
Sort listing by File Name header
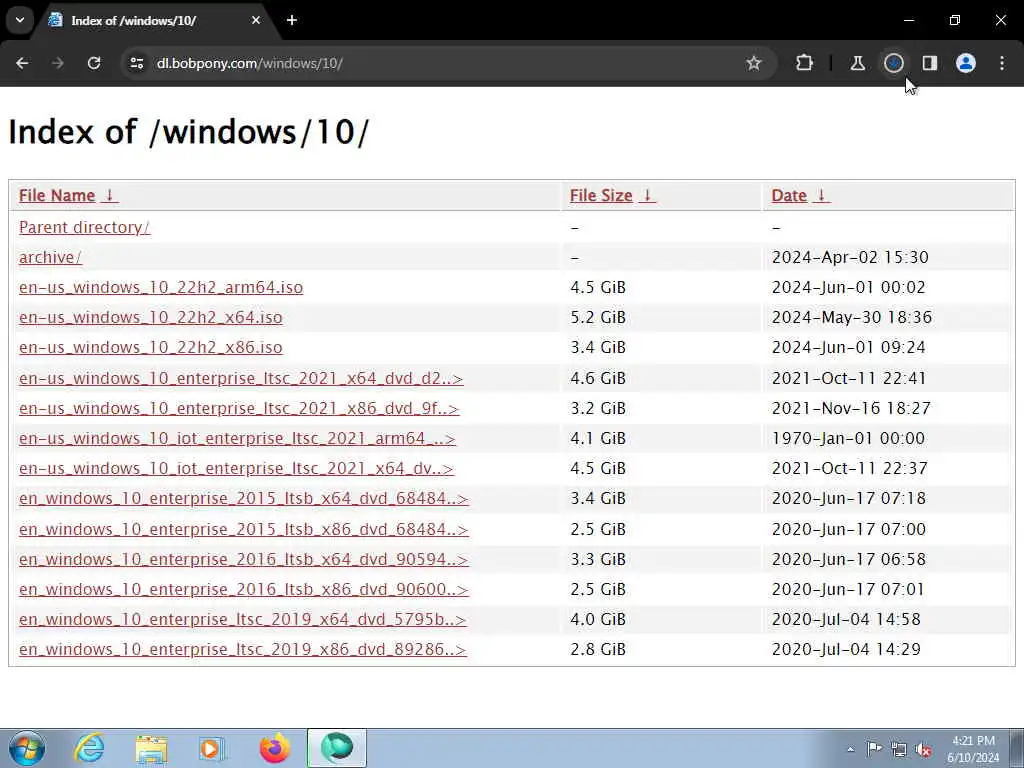(x=68, y=195)
